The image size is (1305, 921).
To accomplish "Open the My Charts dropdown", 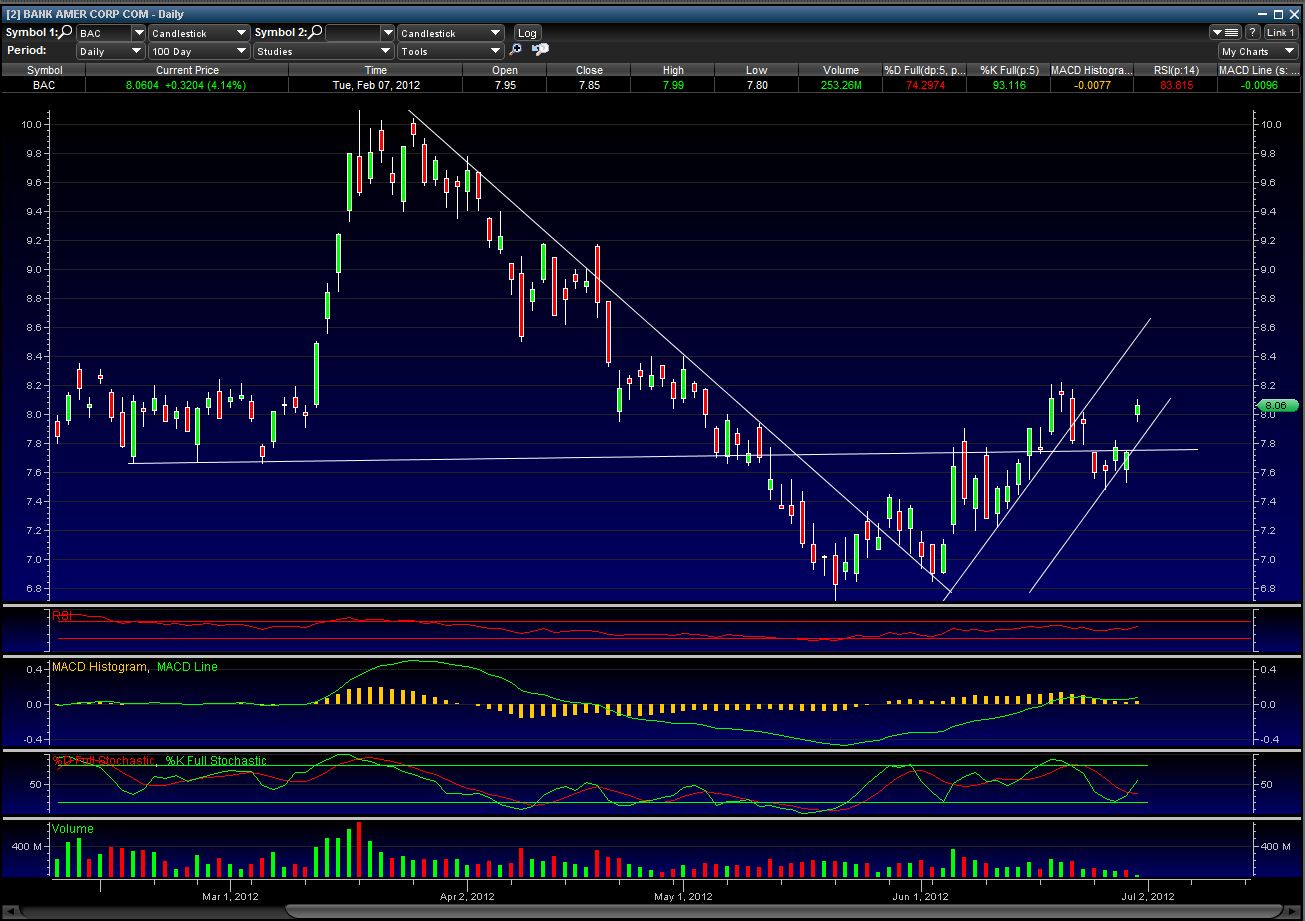I will coord(1257,51).
